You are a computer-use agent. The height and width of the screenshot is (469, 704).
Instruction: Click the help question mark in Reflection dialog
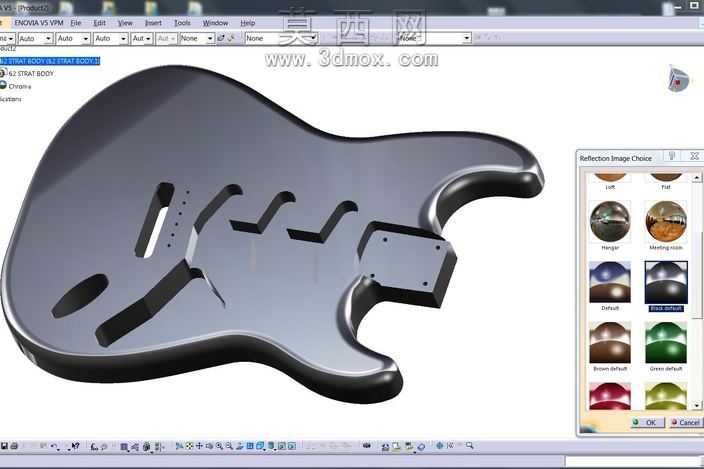click(672, 156)
